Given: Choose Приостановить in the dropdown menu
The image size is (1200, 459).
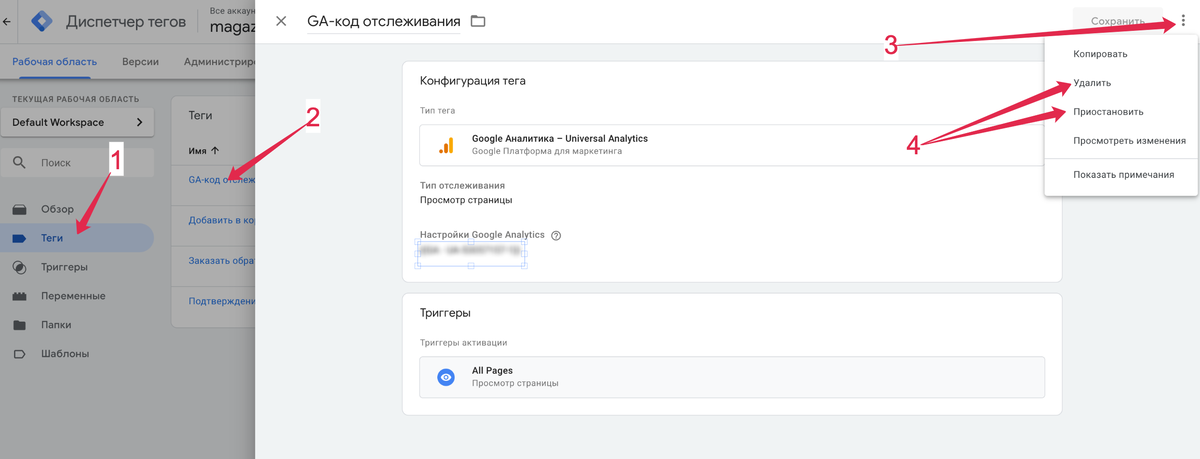Looking at the screenshot, I should pyautogui.click(x=1108, y=112).
